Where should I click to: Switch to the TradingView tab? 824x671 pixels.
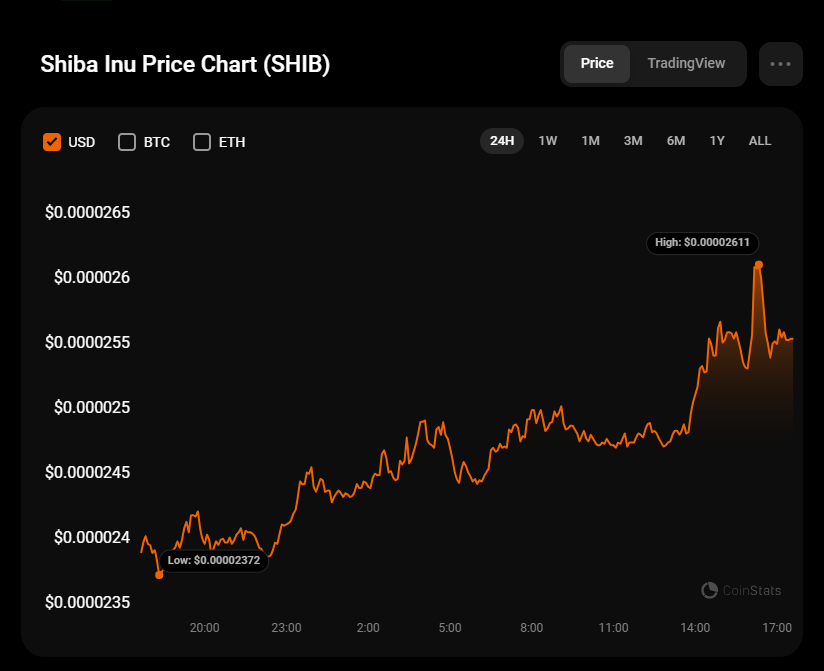[686, 64]
